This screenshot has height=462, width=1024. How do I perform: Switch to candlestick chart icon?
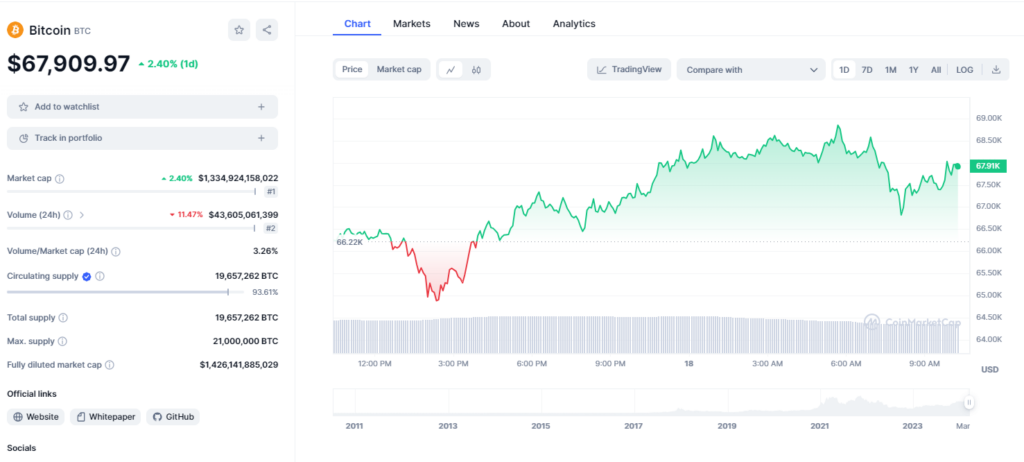[x=477, y=70]
